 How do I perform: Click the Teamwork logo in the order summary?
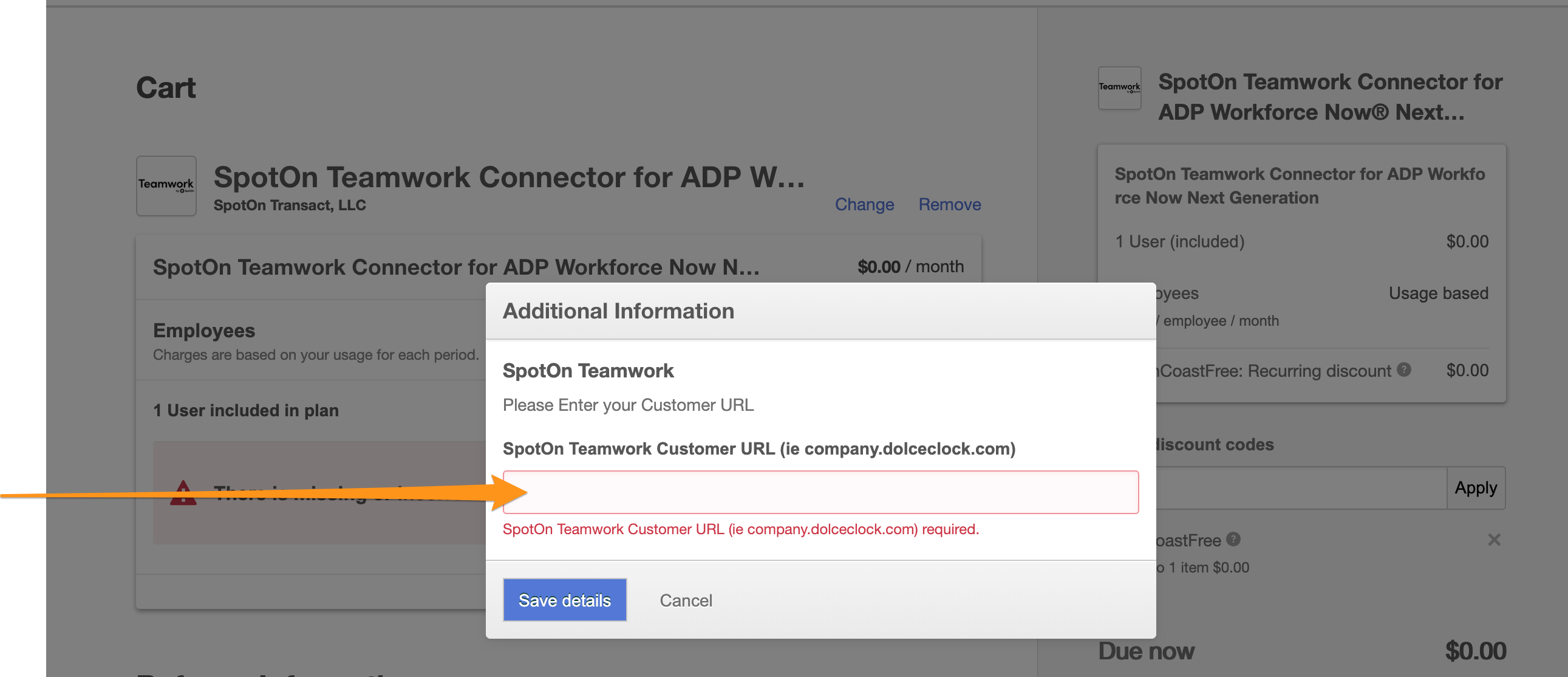(1119, 88)
